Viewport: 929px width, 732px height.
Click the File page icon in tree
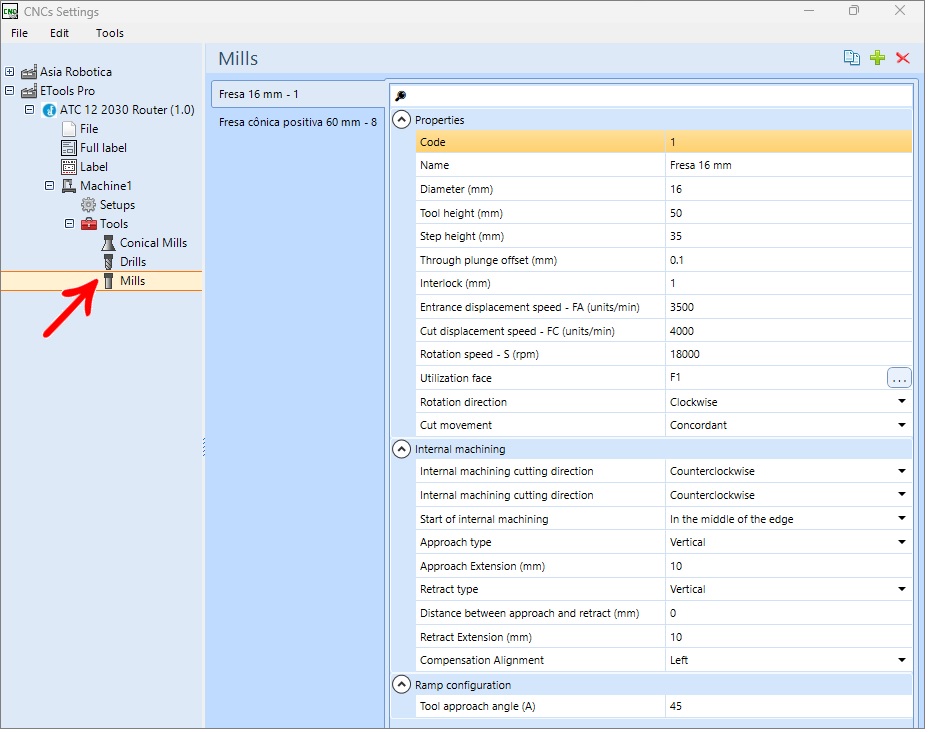click(69, 129)
